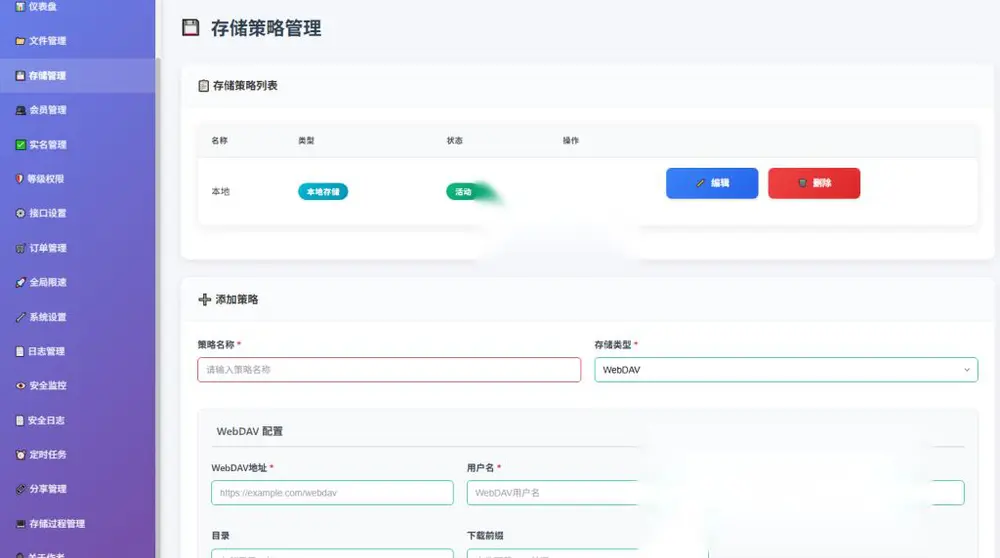Open the 会员管理 user icon
1000x558 pixels.
(x=20, y=110)
